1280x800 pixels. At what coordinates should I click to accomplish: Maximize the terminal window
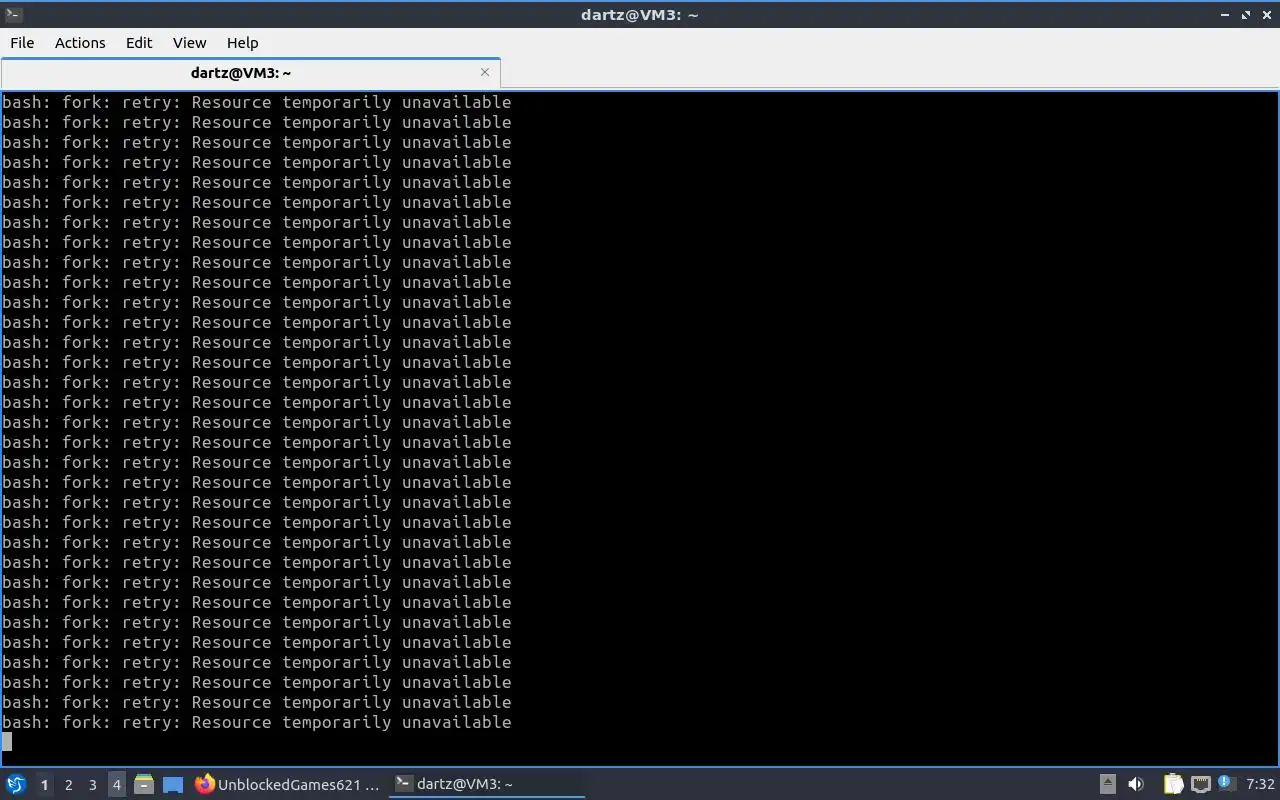click(x=1246, y=15)
